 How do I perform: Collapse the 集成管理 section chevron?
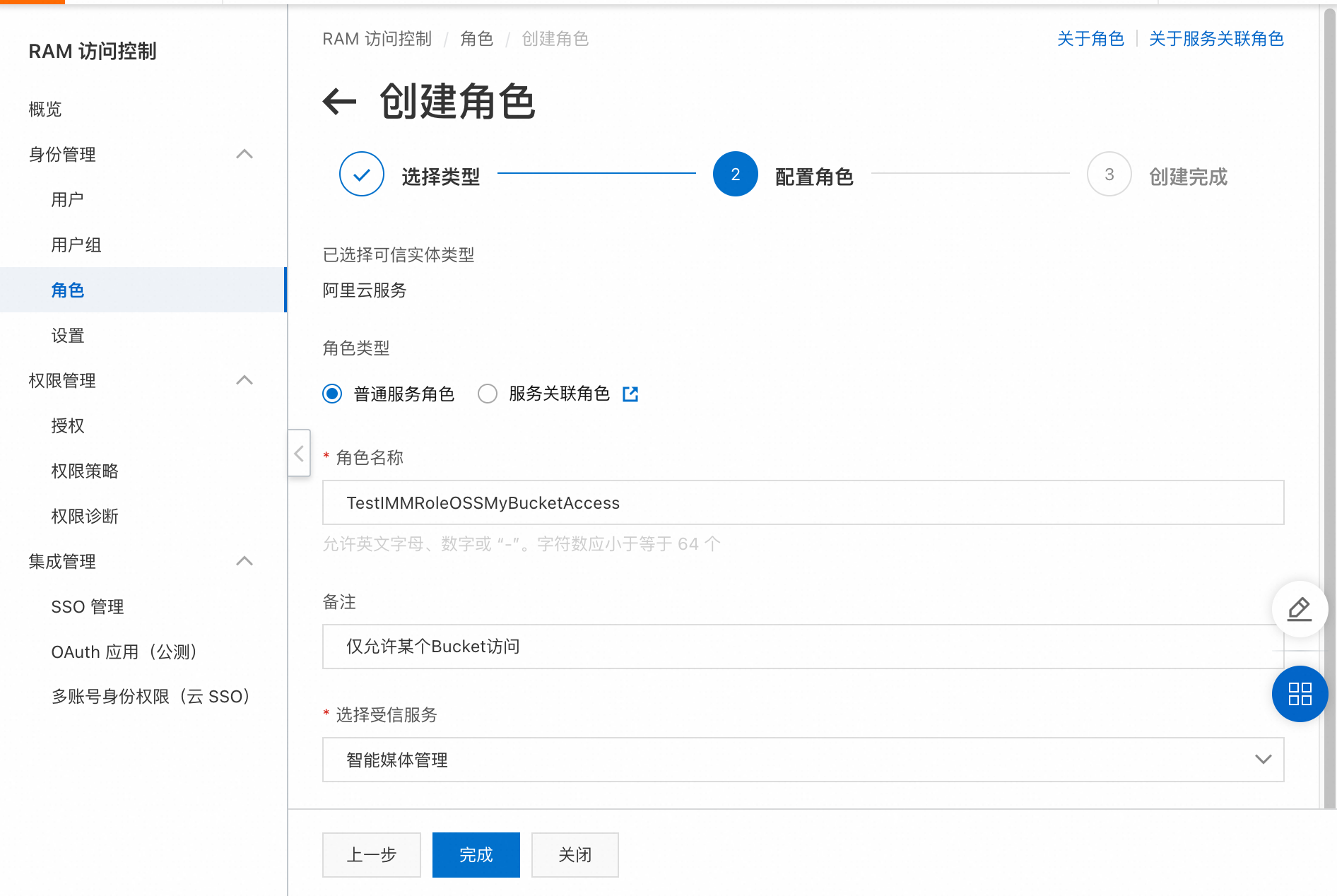(x=245, y=561)
